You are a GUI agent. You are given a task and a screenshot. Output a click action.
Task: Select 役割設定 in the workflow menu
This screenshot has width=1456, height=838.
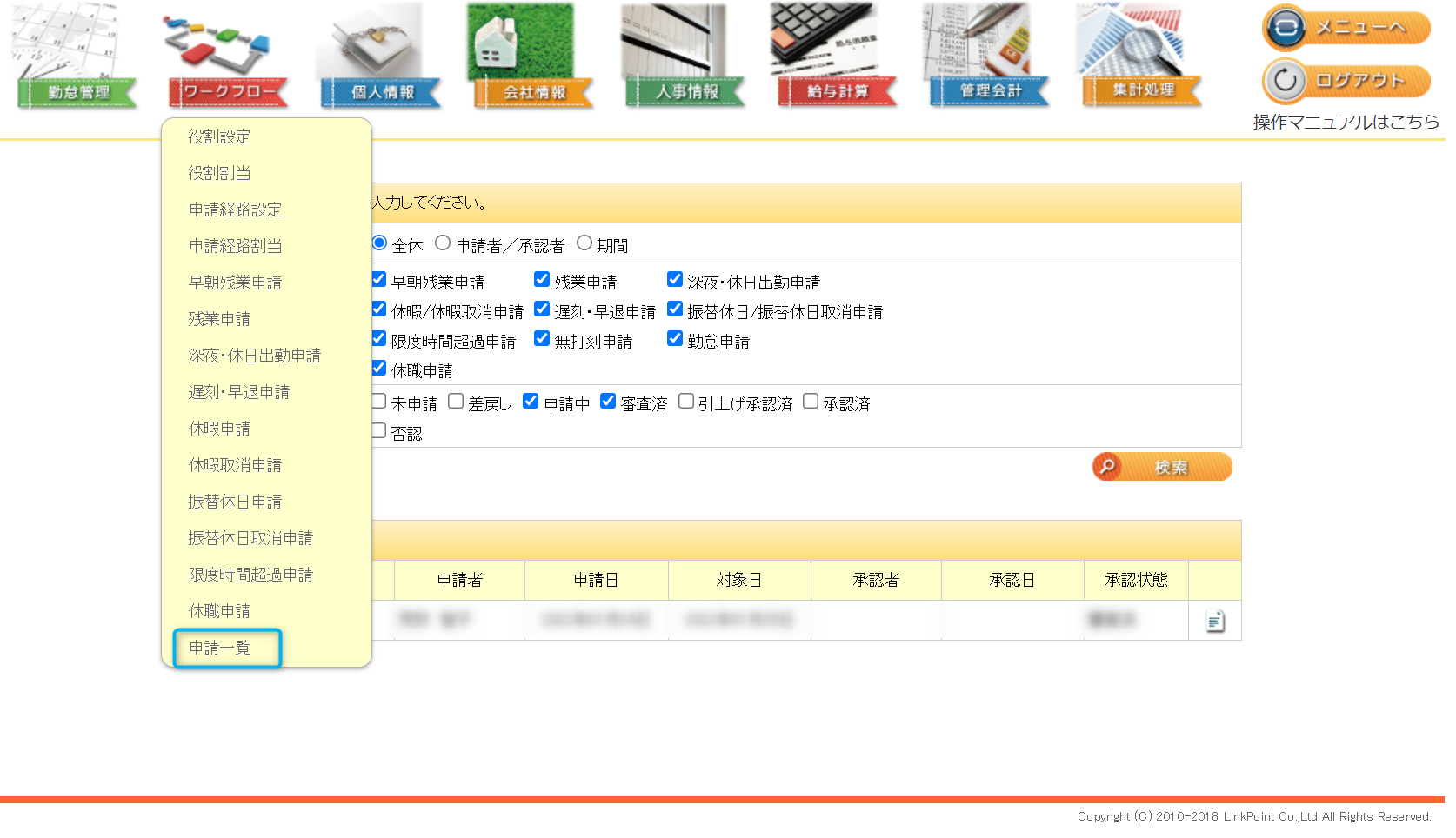pos(220,136)
